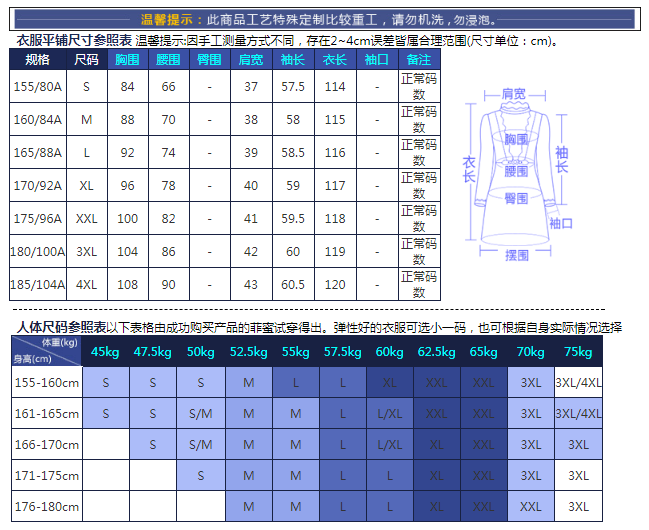The width and height of the screenshot is (649, 530).
Task: Click the 人体尺码参照表 heading
Action: 60,327
